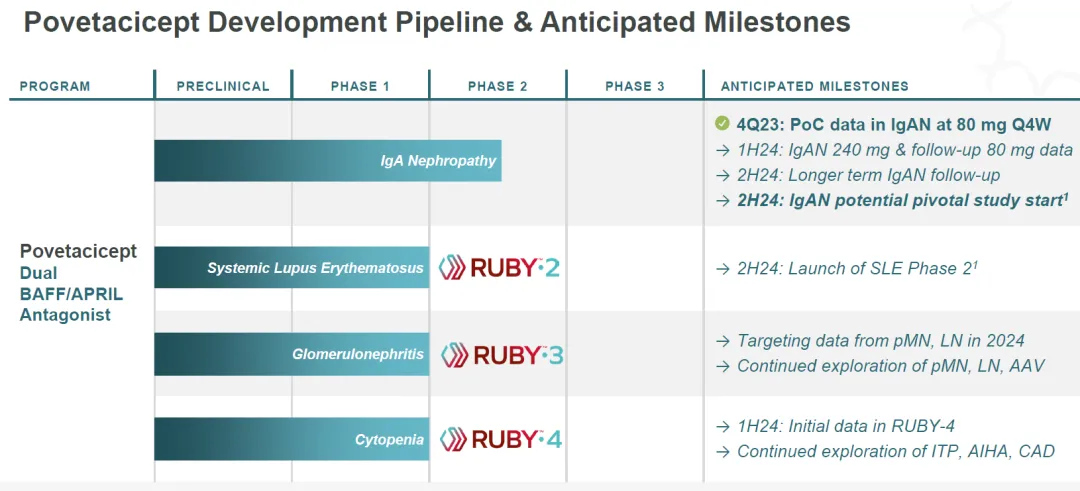Click the arrow before SLE Phase 2 launch
This screenshot has width=1080, height=491.
(723, 268)
